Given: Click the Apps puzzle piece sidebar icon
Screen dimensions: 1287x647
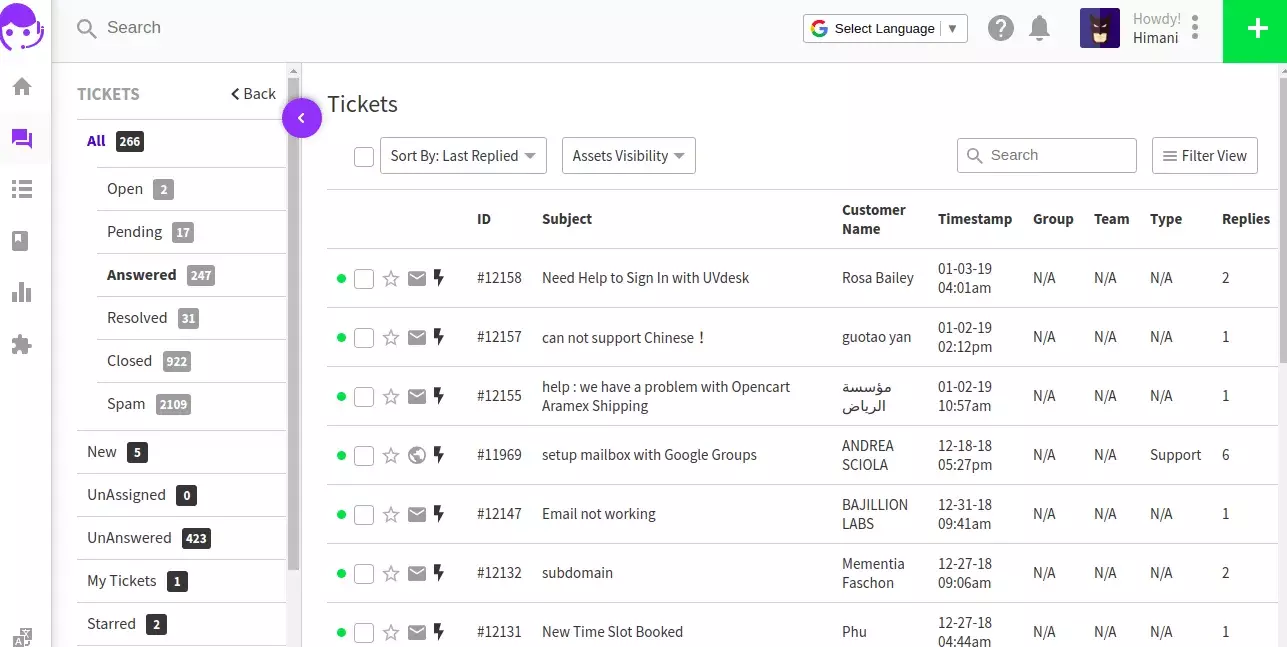Looking at the screenshot, I should (x=21, y=344).
